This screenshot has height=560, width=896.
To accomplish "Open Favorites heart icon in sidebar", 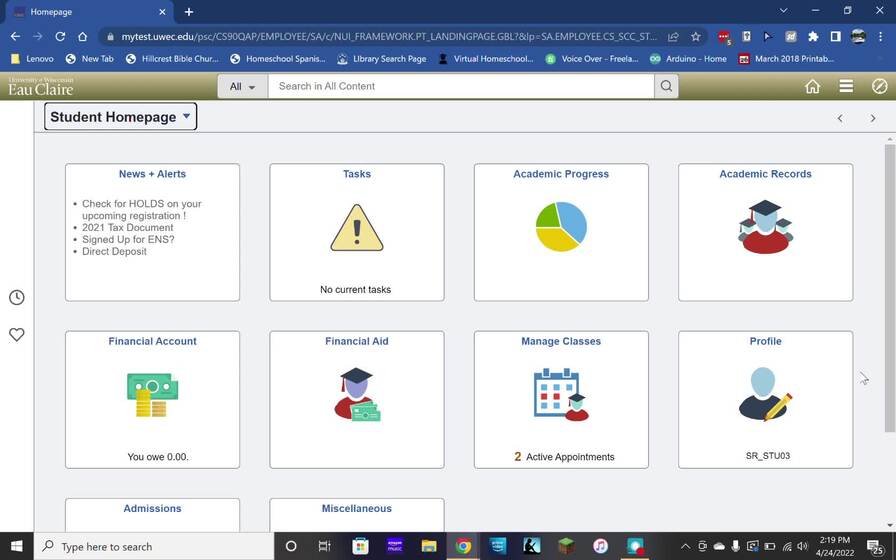I will 17,335.
